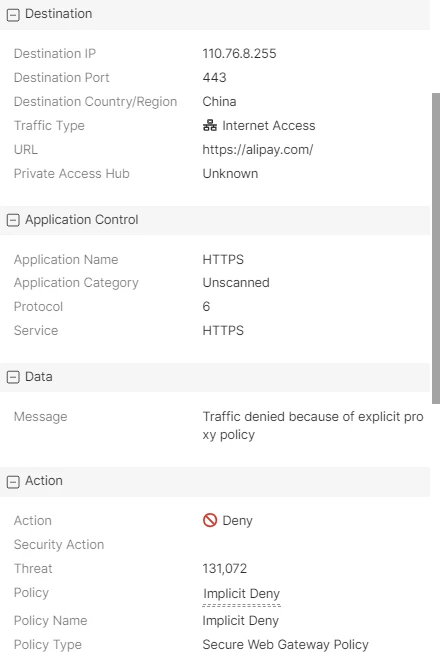
Task: Select the Traffic denied message text
Action: tap(313, 426)
